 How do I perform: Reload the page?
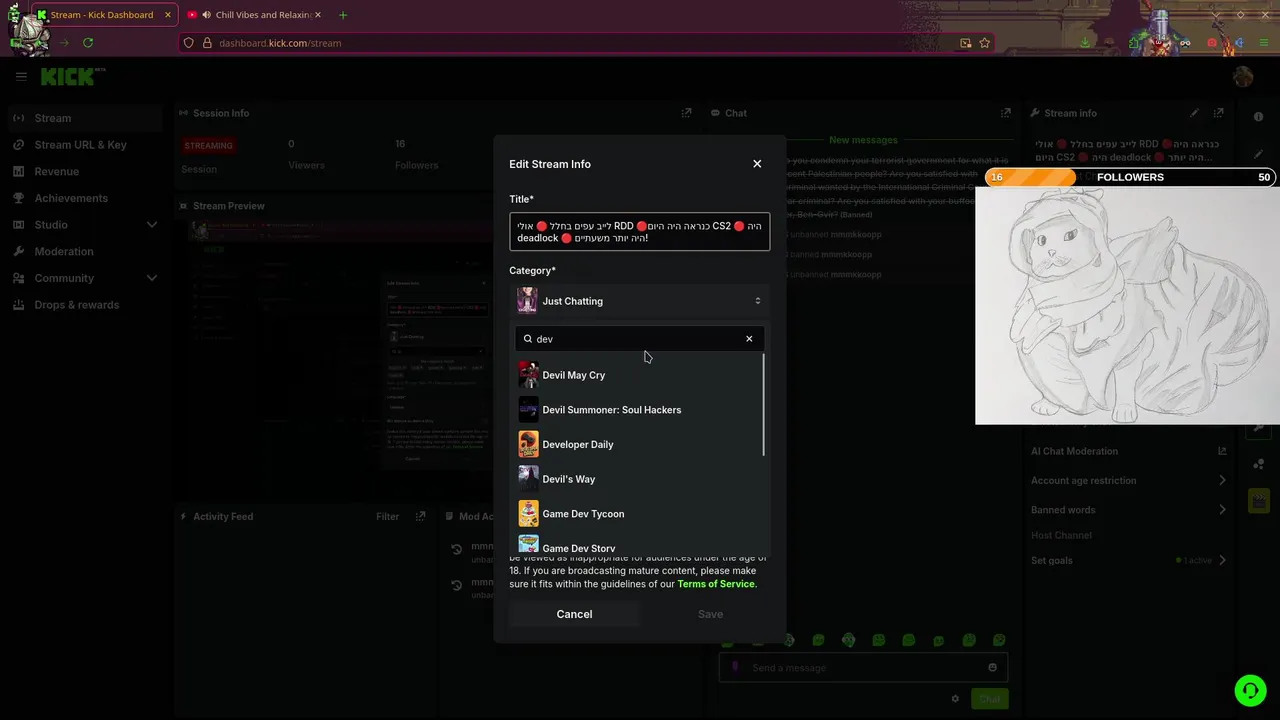(88, 43)
